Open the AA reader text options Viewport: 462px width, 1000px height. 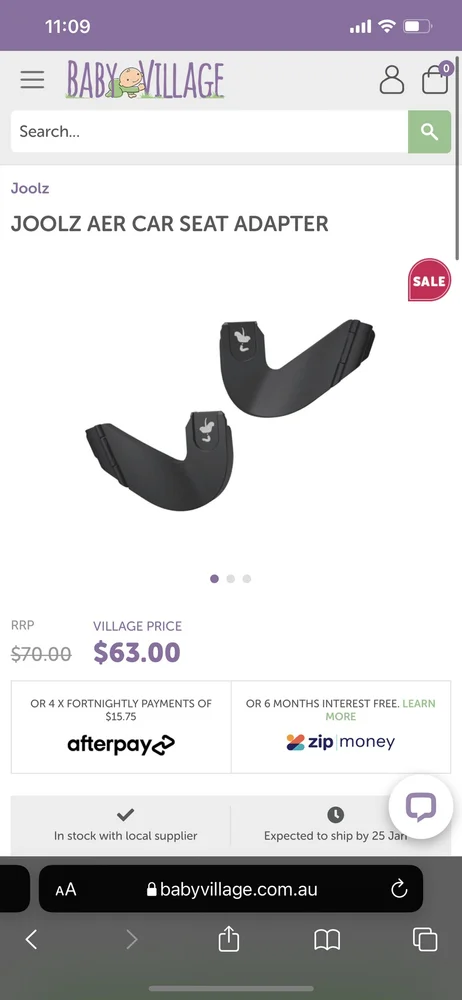tap(66, 890)
